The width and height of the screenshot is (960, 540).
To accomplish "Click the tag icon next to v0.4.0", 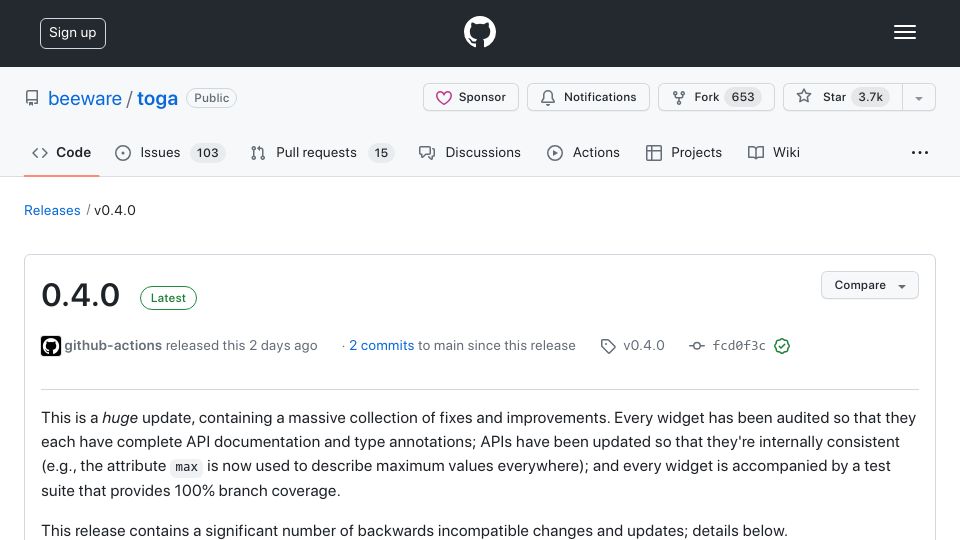I will [608, 347].
